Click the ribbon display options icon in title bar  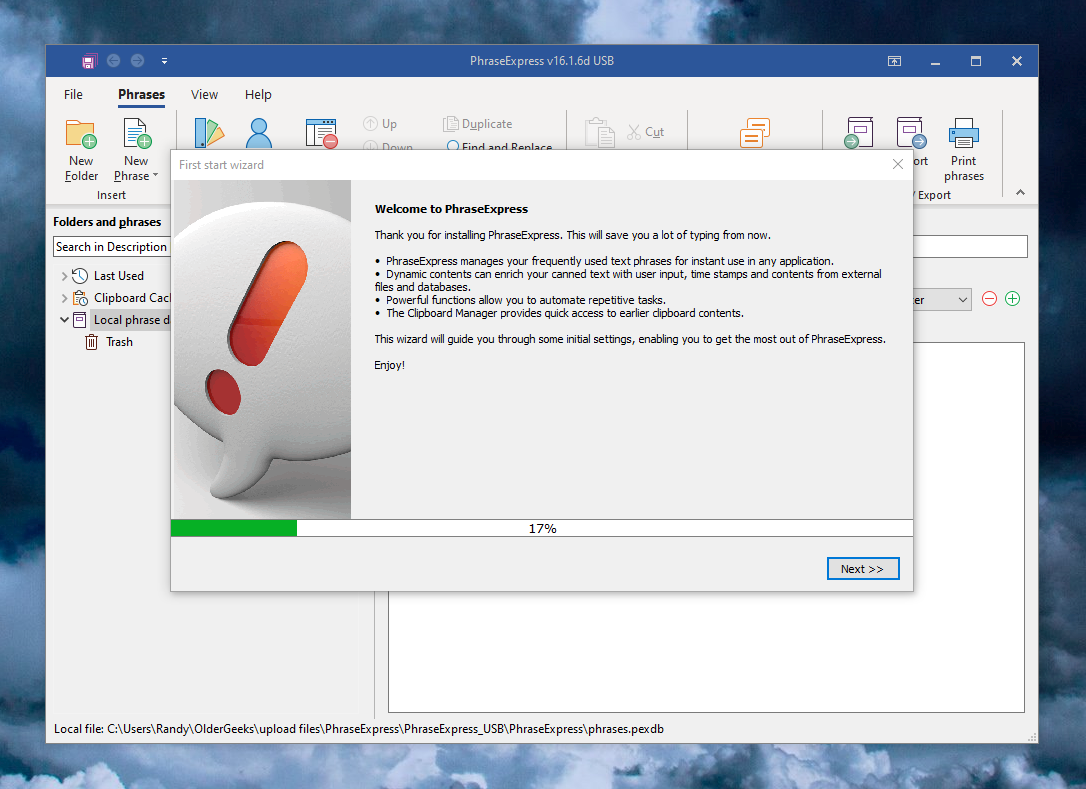[895, 61]
